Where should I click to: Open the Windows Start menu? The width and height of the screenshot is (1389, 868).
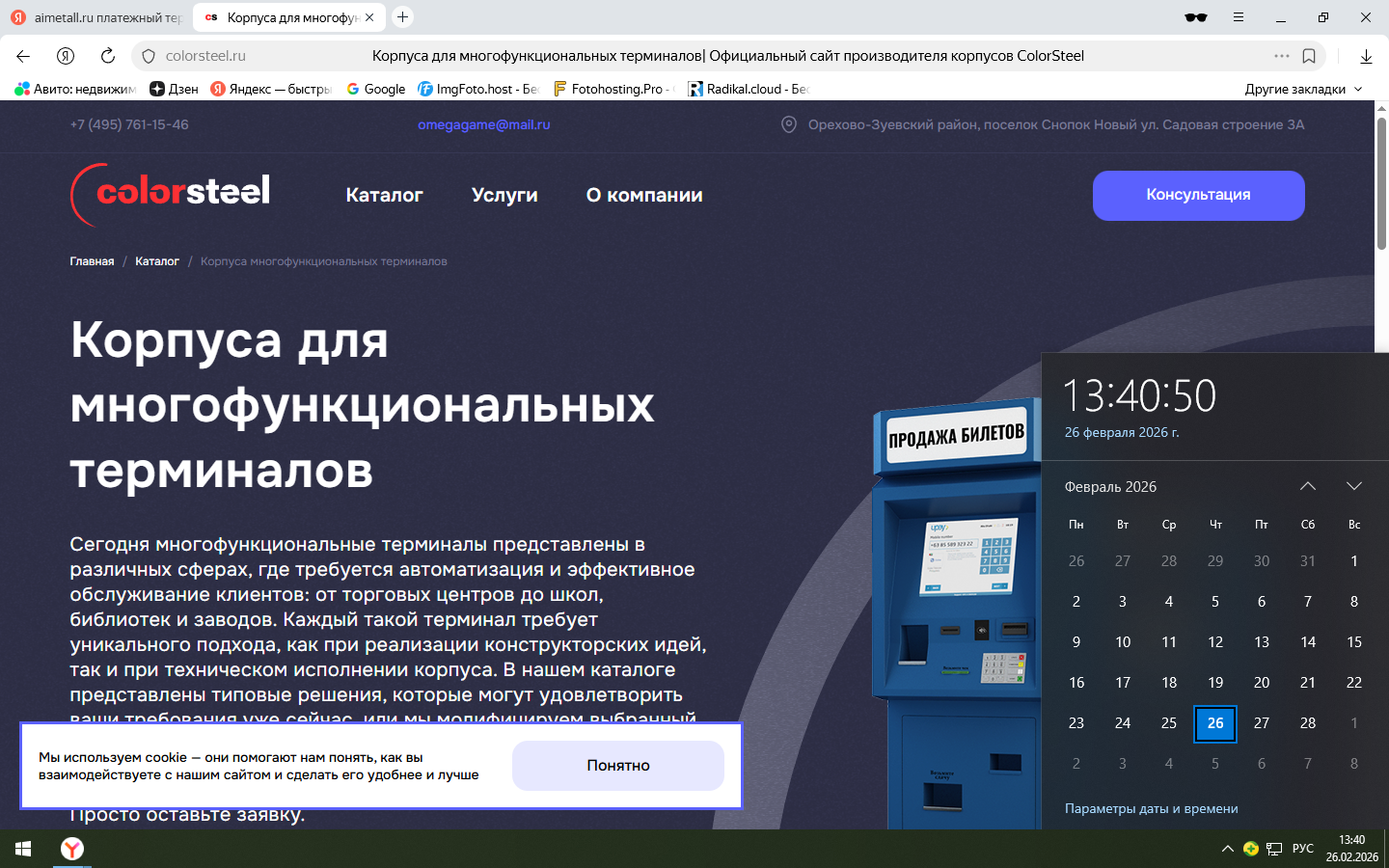[x=23, y=849]
